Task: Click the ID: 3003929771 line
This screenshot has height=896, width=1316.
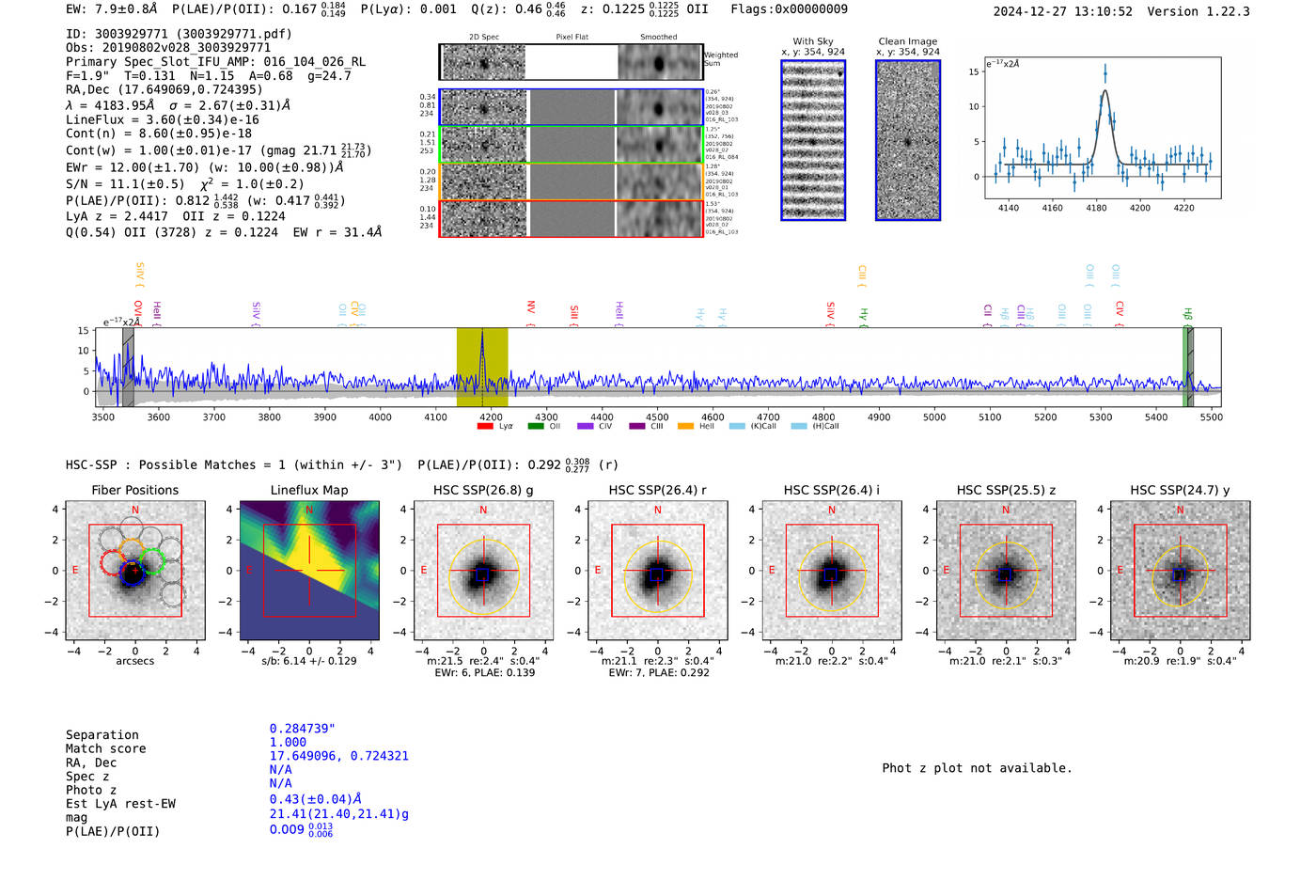Action: point(179,34)
